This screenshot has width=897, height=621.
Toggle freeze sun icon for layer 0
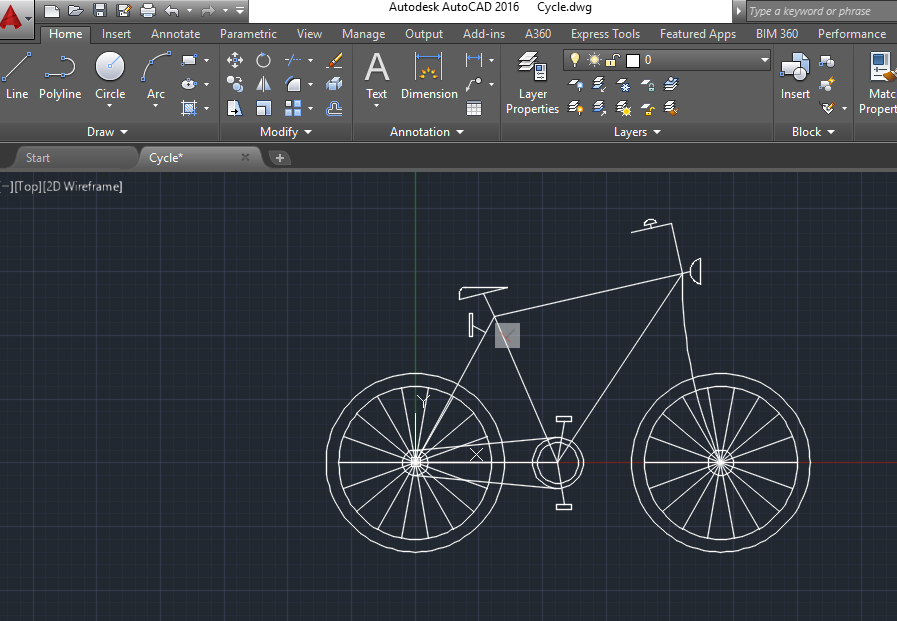tap(594, 59)
